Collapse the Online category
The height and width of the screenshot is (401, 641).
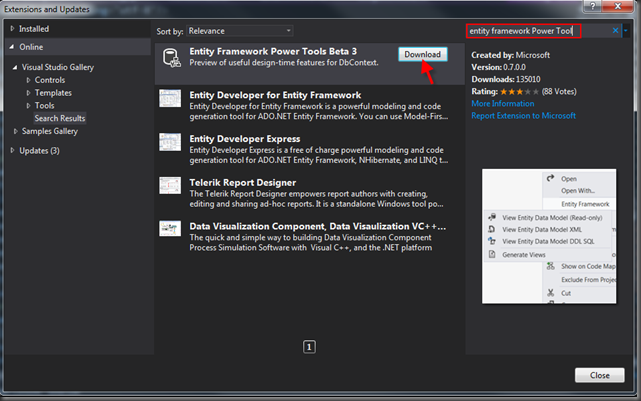point(12,47)
